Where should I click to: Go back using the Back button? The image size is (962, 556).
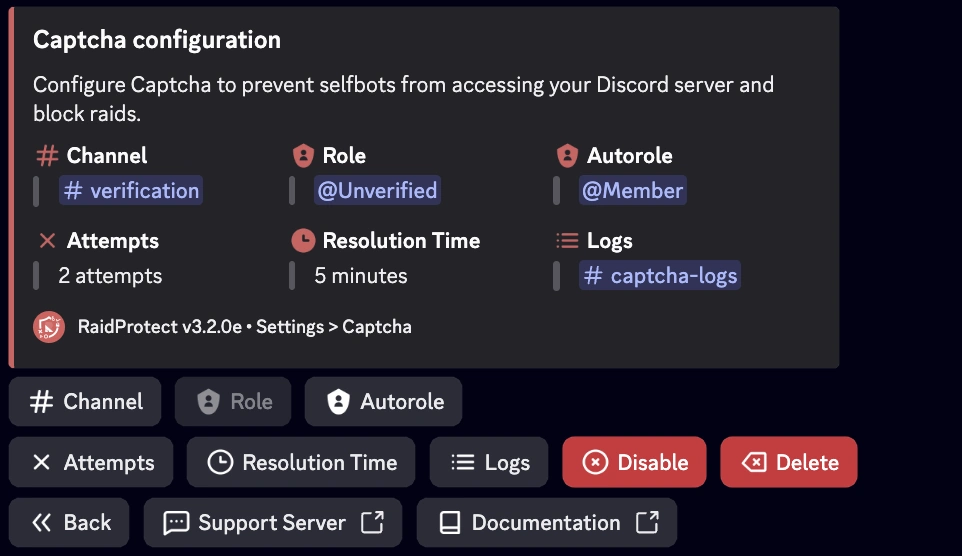pos(70,523)
